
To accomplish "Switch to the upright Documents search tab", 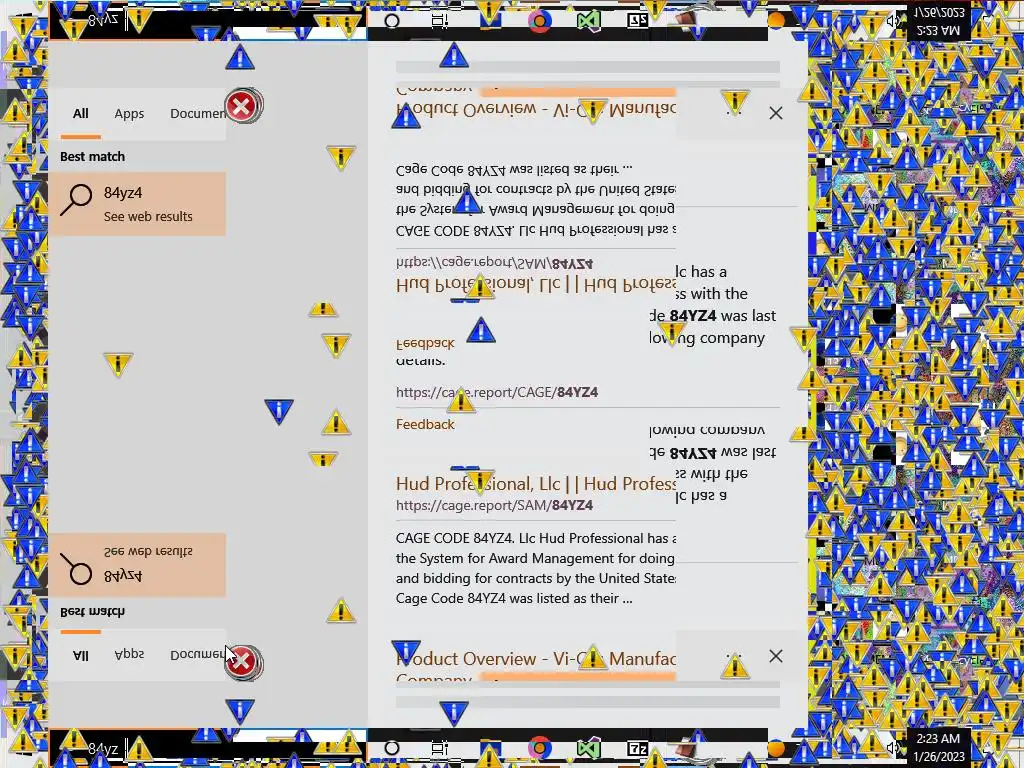I will [x=197, y=114].
